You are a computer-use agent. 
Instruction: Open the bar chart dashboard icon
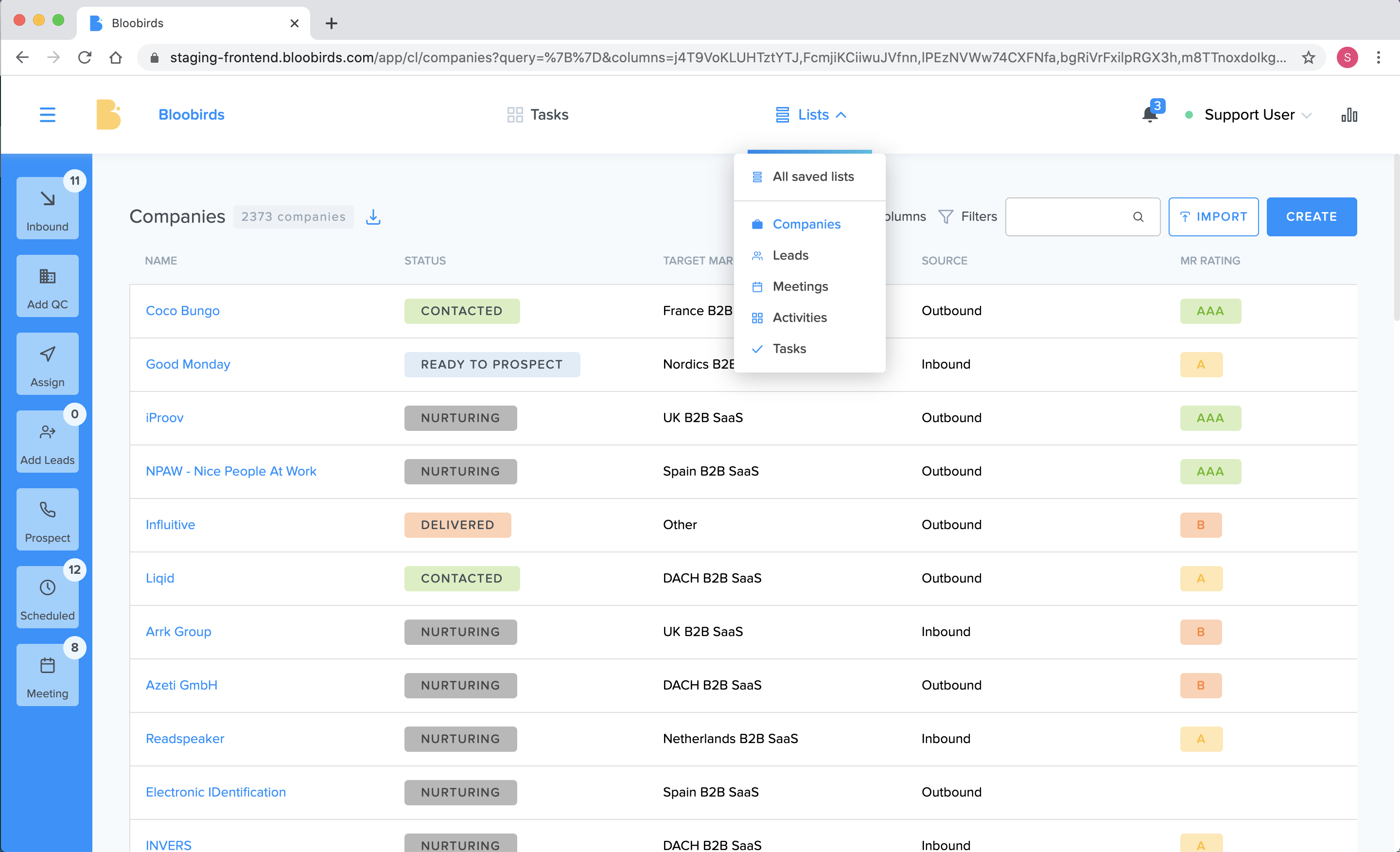point(1349,115)
